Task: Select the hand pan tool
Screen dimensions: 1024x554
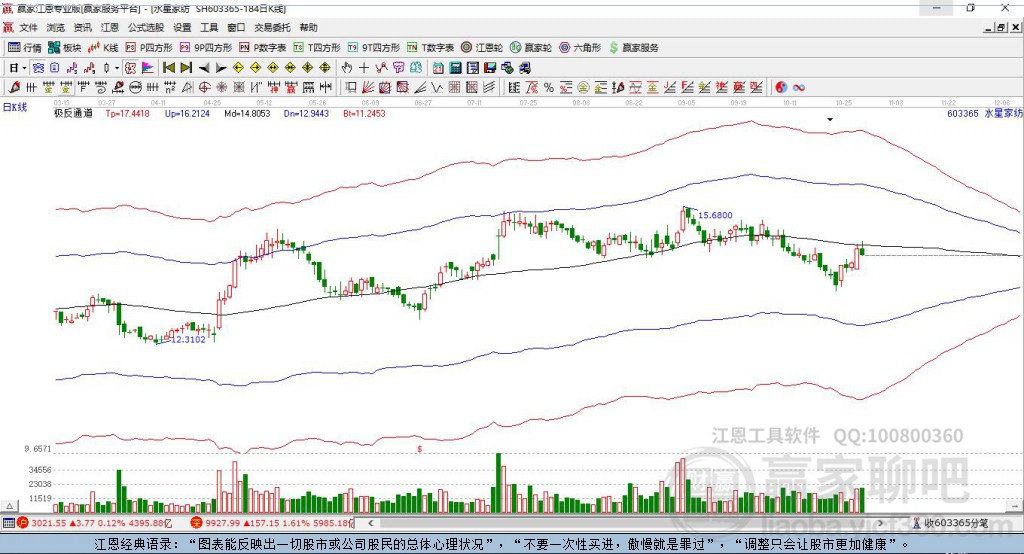Action: pos(347,68)
